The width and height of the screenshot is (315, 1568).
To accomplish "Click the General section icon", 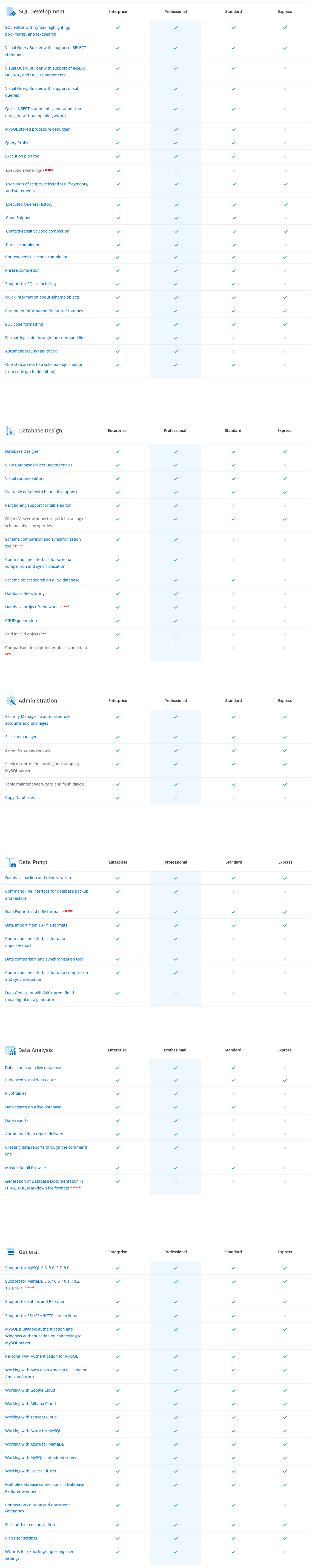I will [x=10, y=1252].
